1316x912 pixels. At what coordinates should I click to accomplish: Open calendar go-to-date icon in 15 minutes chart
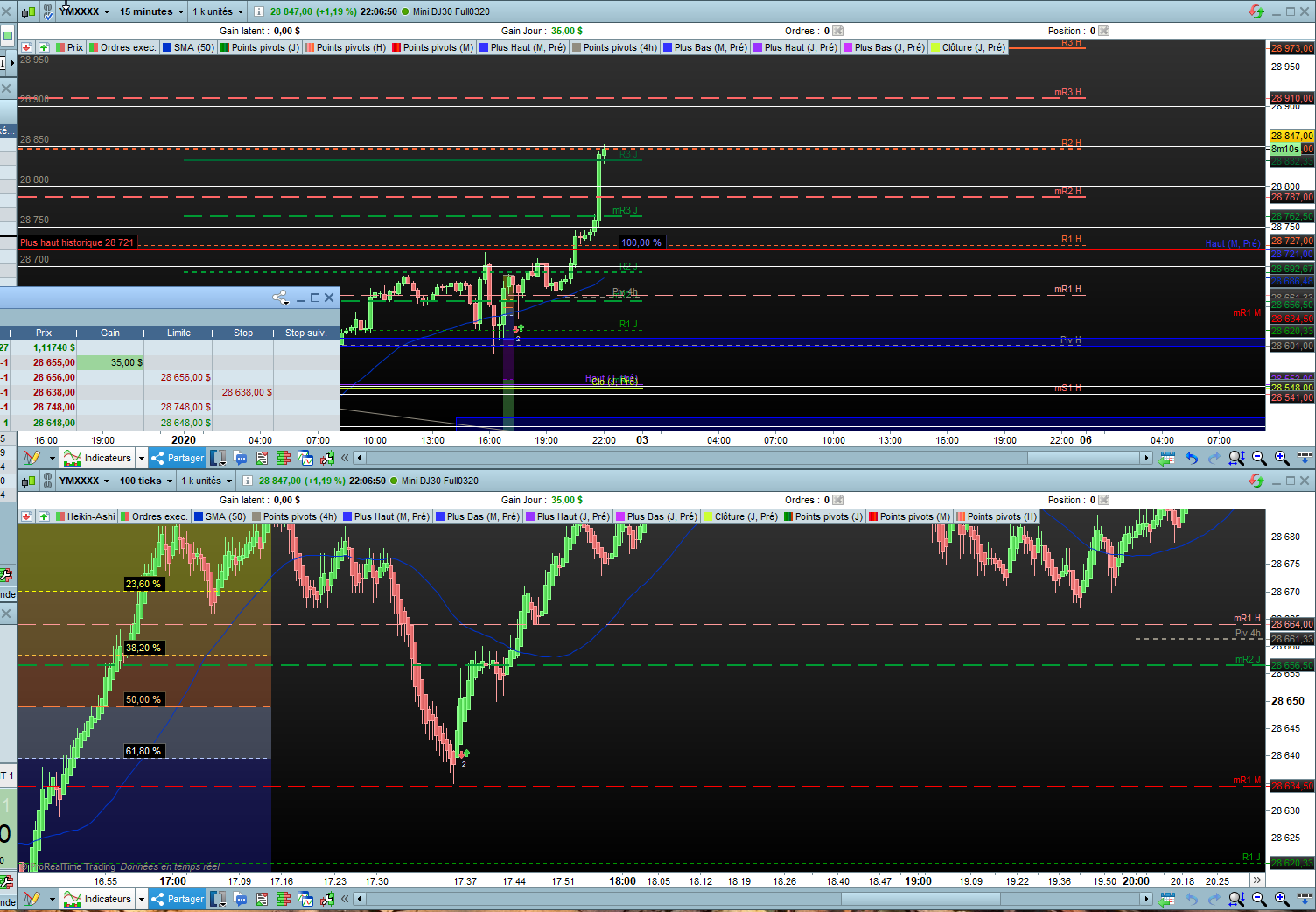click(1166, 458)
